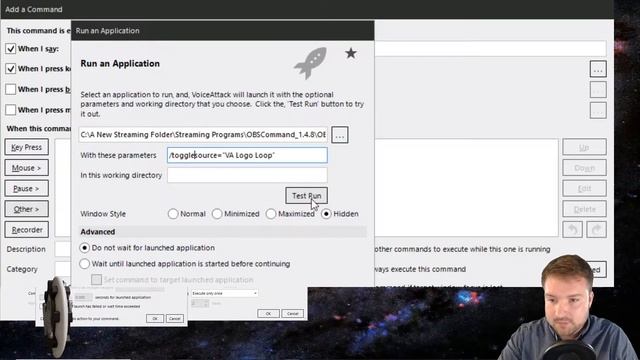
Task: Click the In this working directory field
Action: (x=247, y=175)
